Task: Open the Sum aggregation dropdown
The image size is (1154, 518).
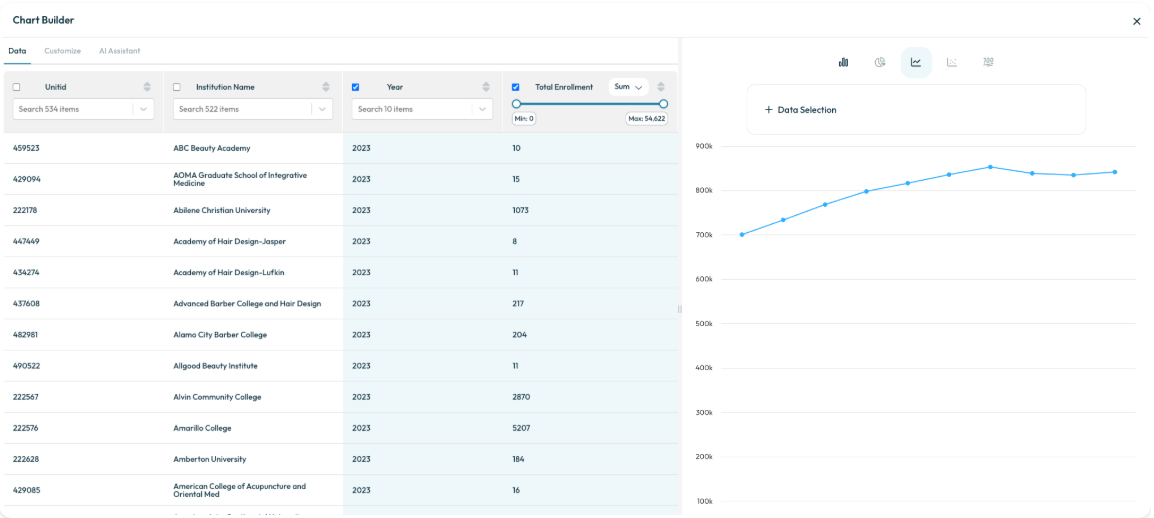Action: 628,87
